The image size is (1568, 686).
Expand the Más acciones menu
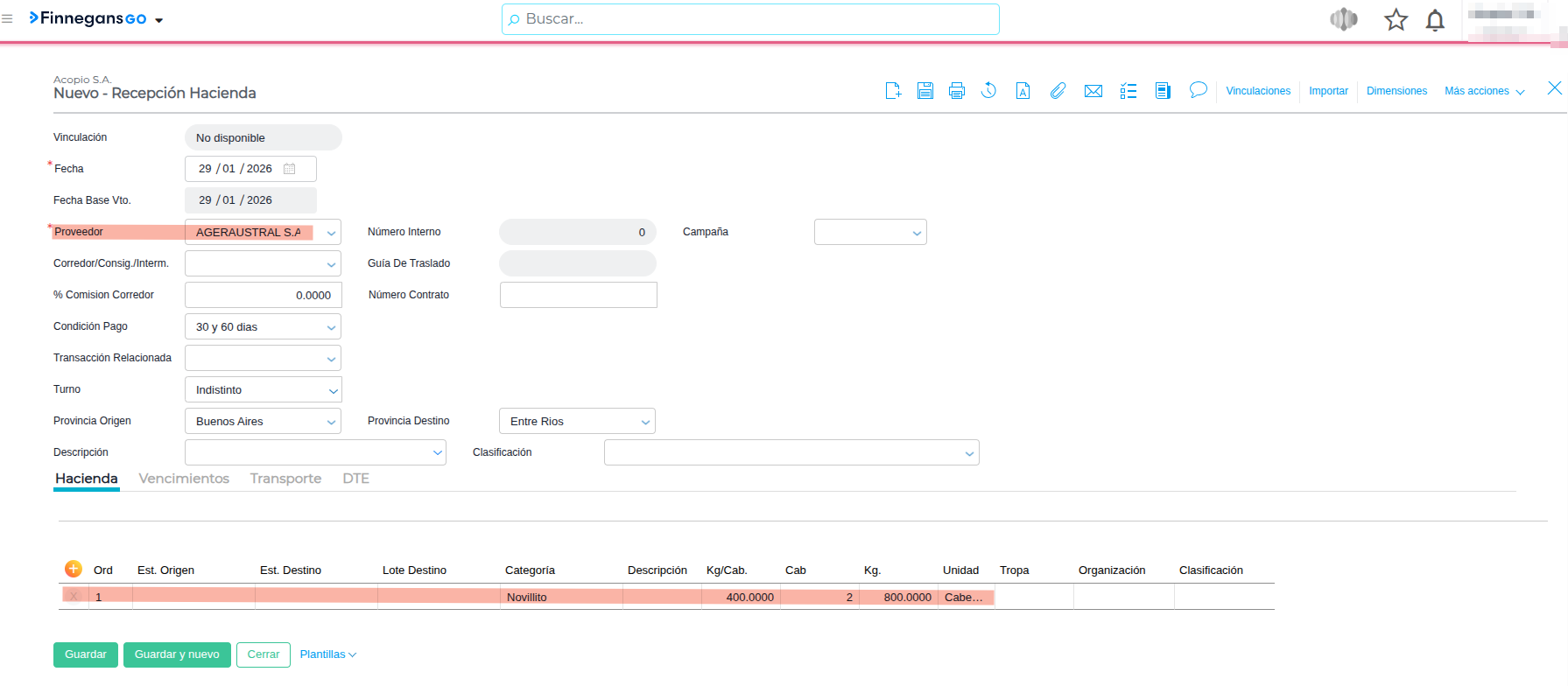(x=1484, y=91)
